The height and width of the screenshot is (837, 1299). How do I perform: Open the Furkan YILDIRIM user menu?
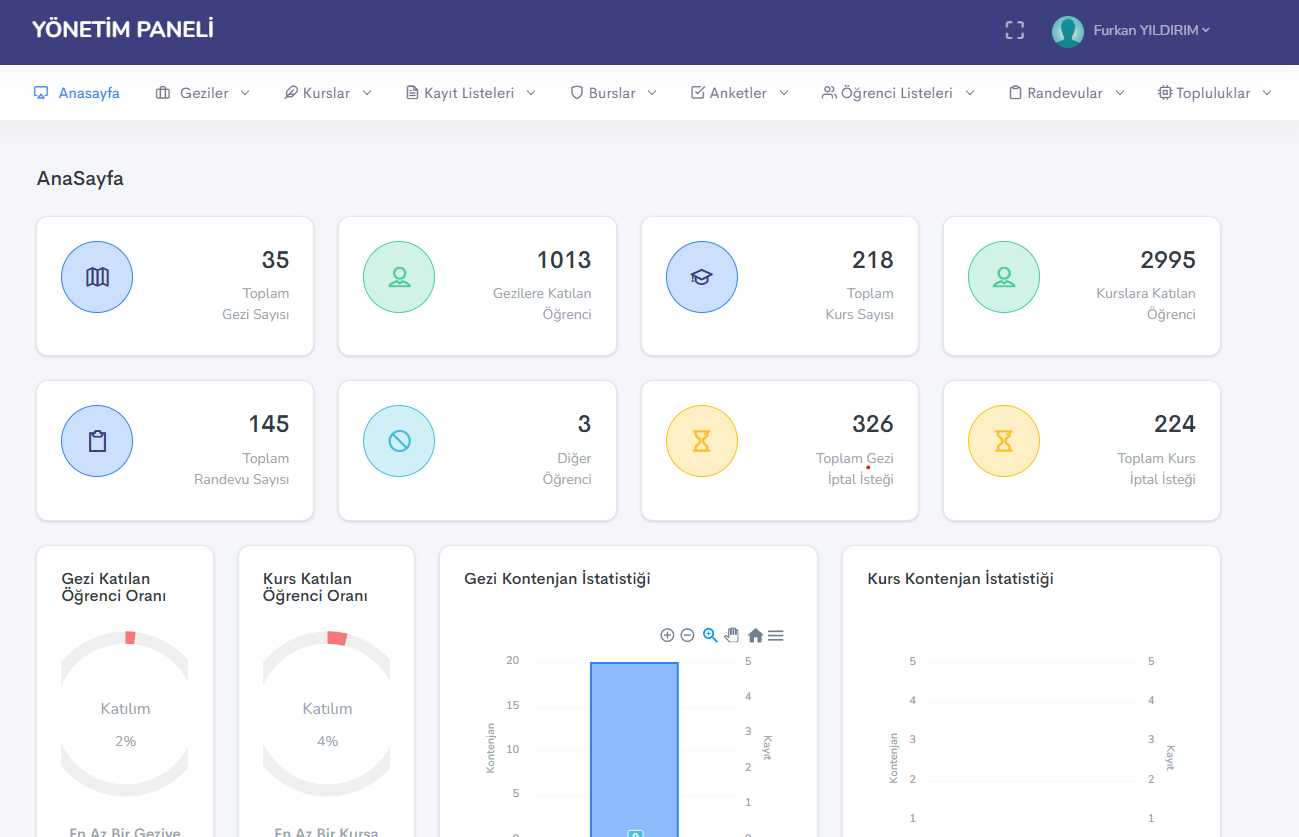tap(1151, 30)
